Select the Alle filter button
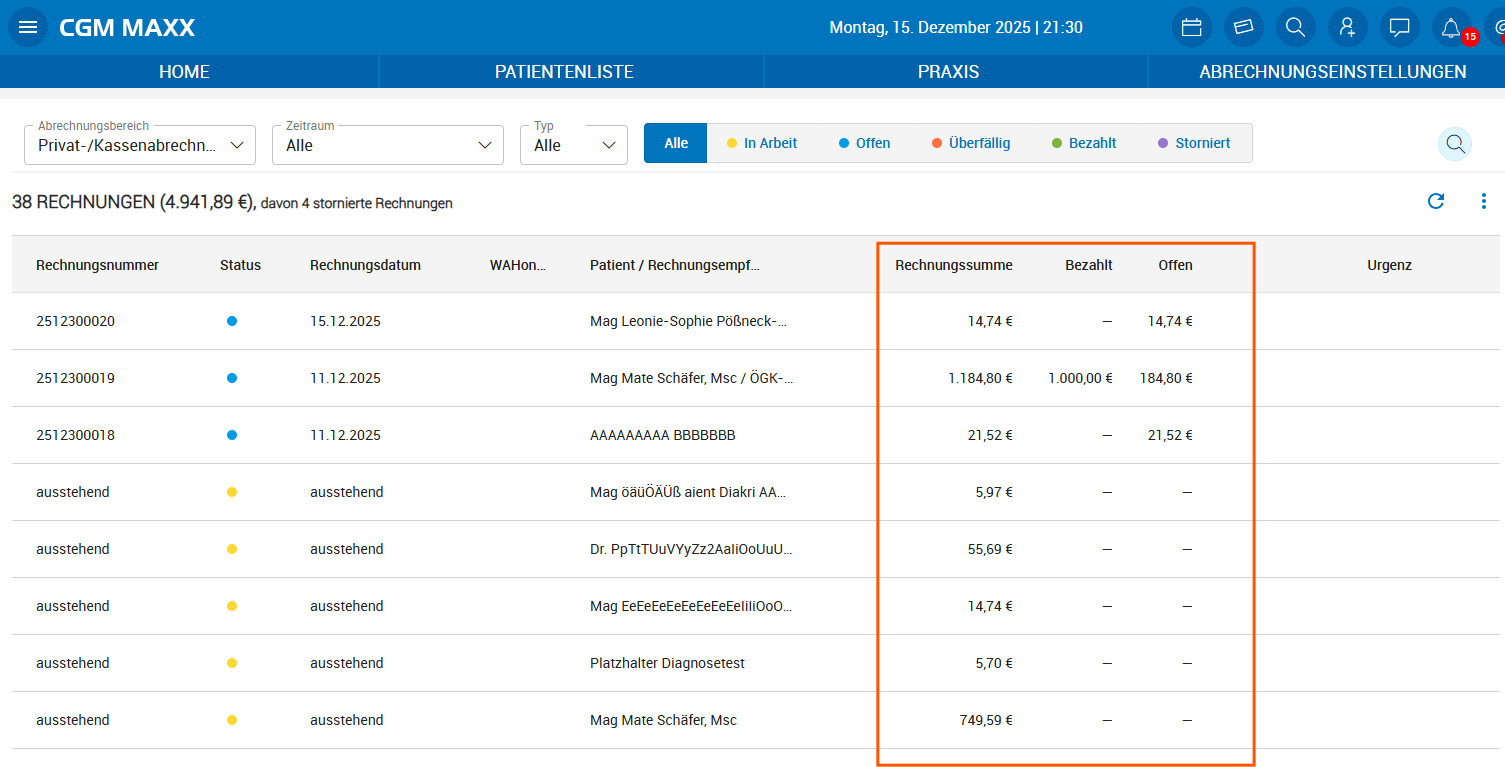Image resolution: width=1505 pixels, height=767 pixels. pos(676,143)
